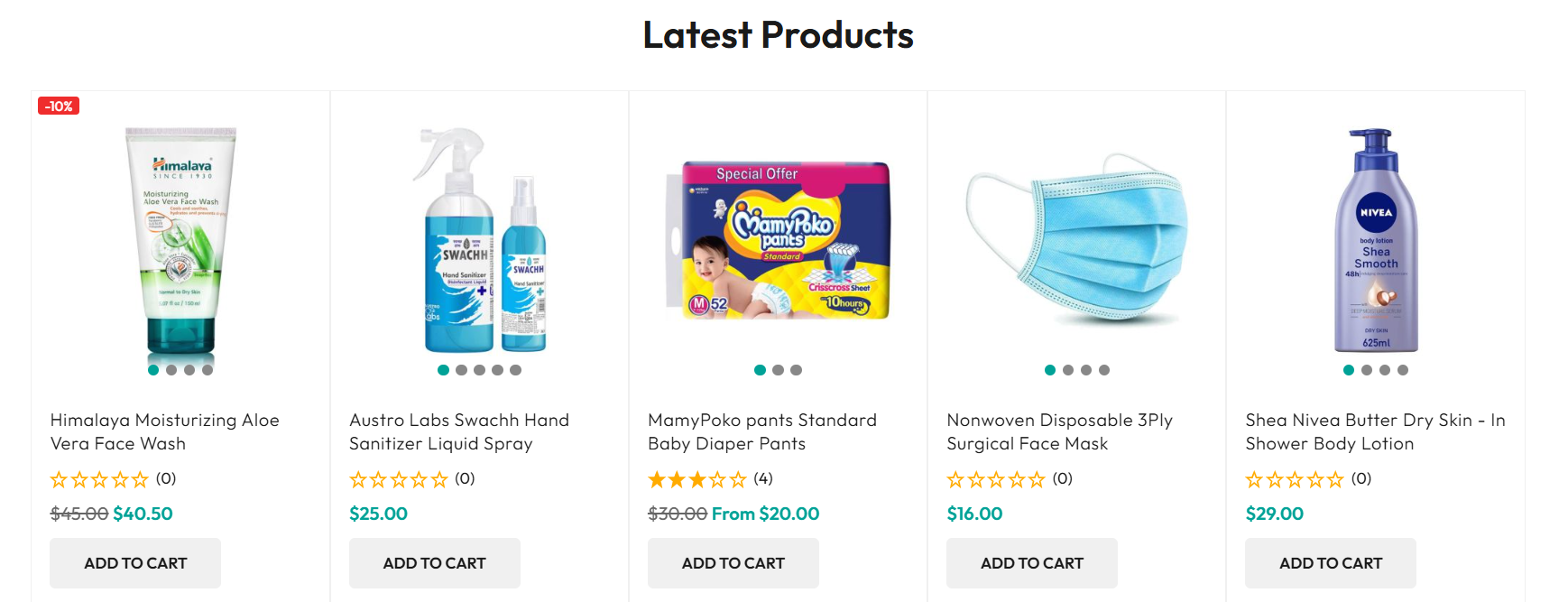The width and height of the screenshot is (1568, 602).
Task: Add Himalaya Aloe Vera Face Wash to cart
Action: pyautogui.click(x=135, y=563)
